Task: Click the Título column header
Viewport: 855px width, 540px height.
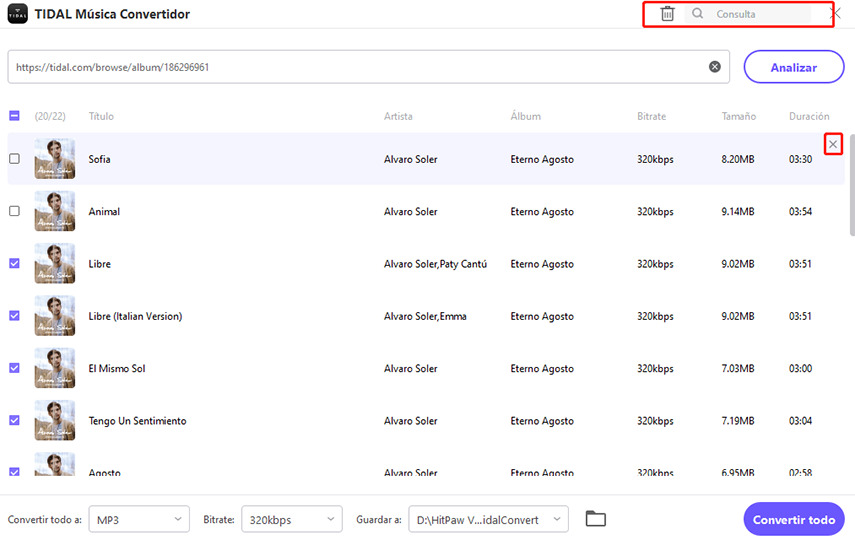Action: click(101, 116)
